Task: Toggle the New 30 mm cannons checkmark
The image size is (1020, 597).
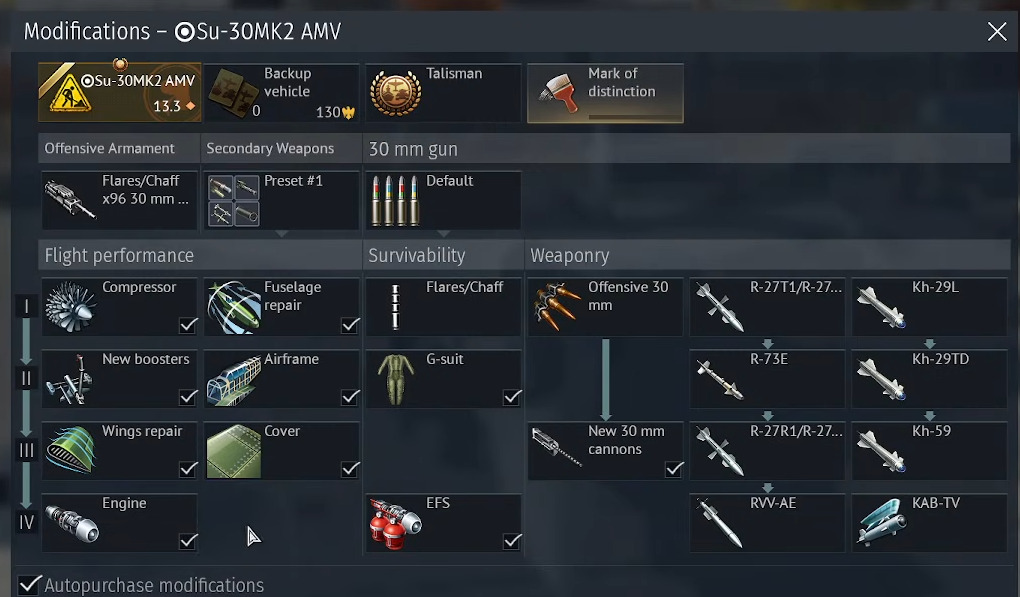Action: coord(674,468)
